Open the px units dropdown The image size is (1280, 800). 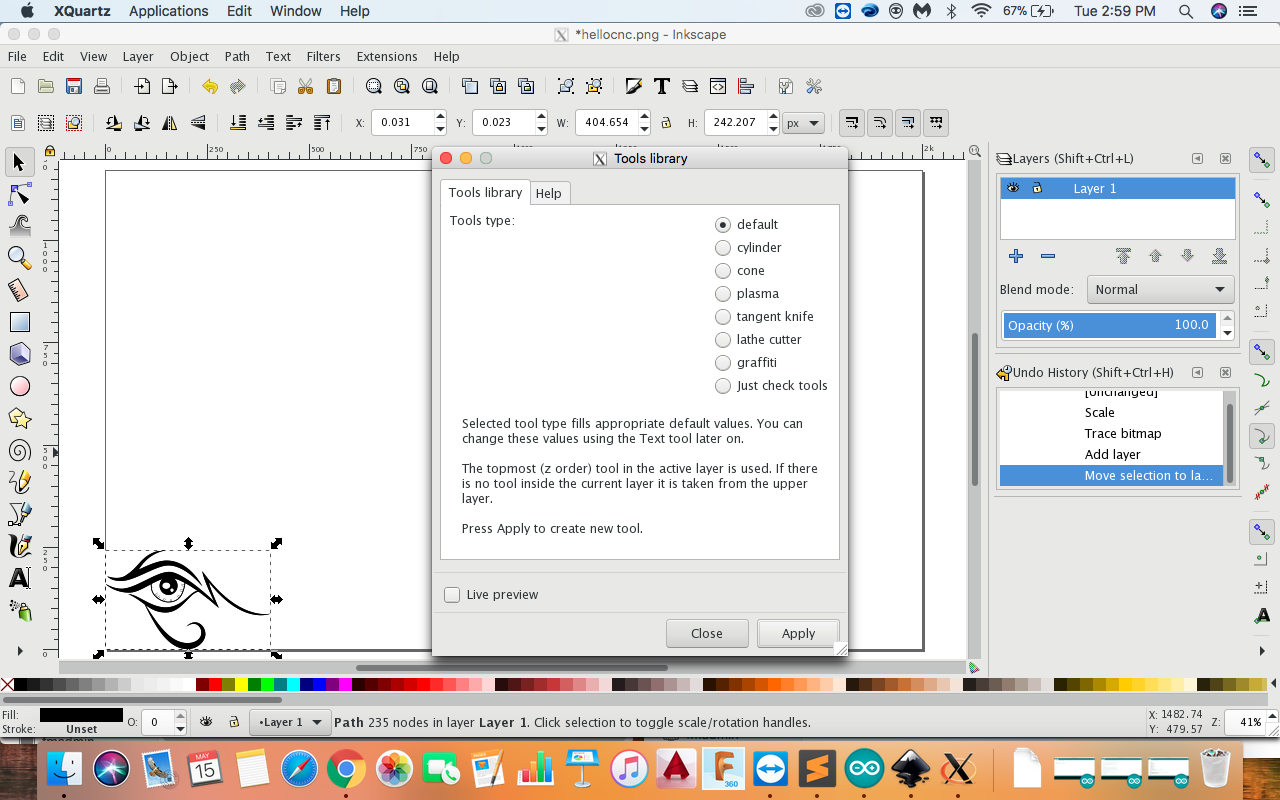click(x=804, y=123)
